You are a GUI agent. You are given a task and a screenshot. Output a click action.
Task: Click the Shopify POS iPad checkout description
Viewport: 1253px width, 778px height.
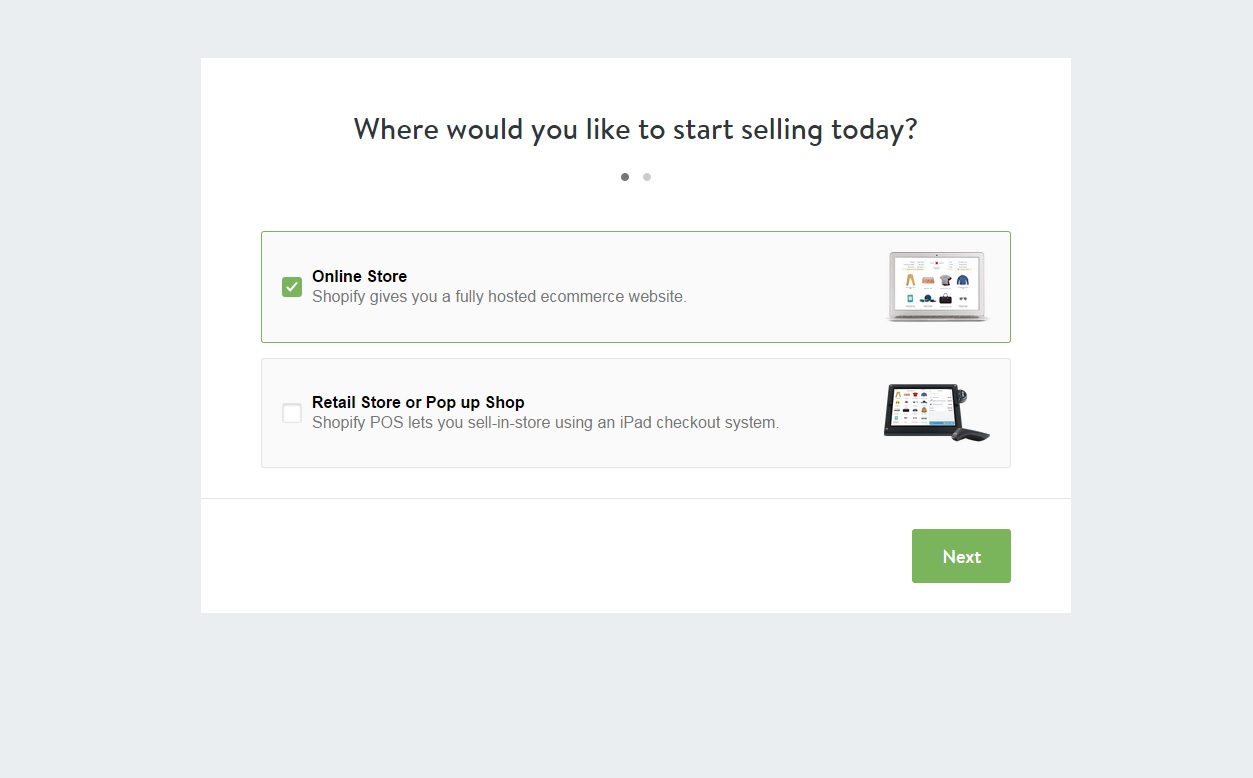point(545,422)
